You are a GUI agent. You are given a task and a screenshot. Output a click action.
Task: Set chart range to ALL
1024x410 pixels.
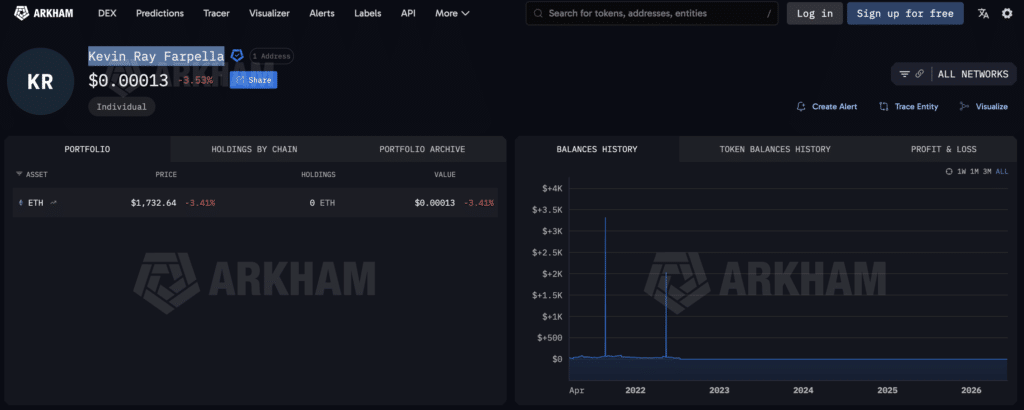click(1002, 172)
